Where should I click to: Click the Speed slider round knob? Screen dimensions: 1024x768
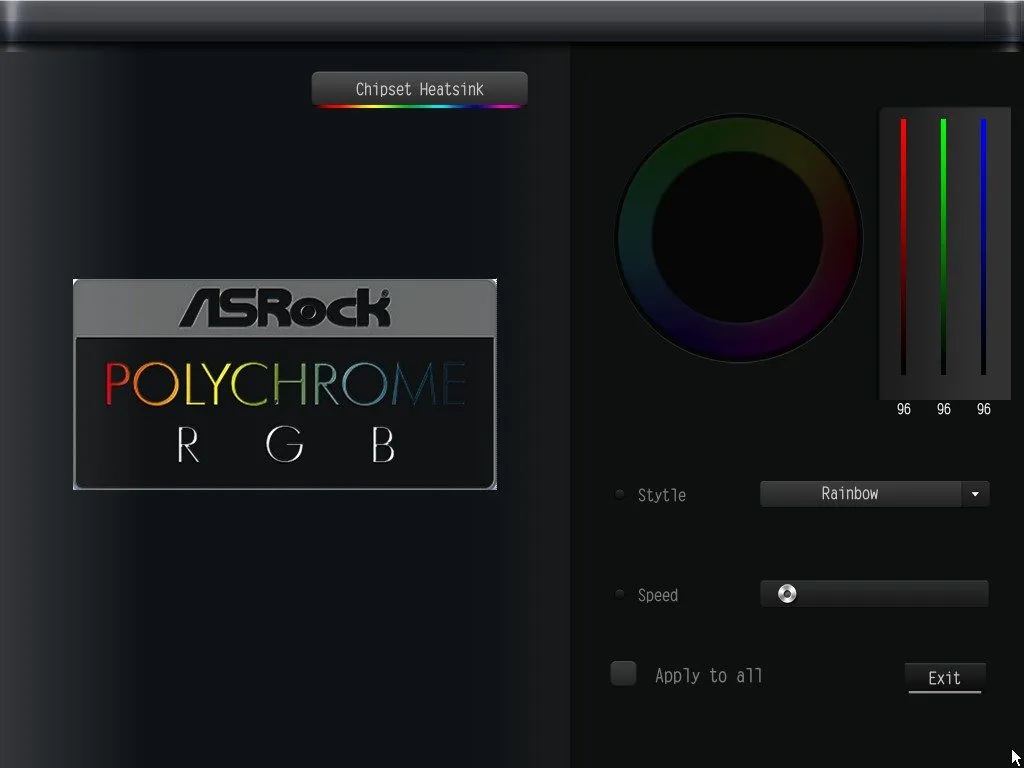coord(787,594)
